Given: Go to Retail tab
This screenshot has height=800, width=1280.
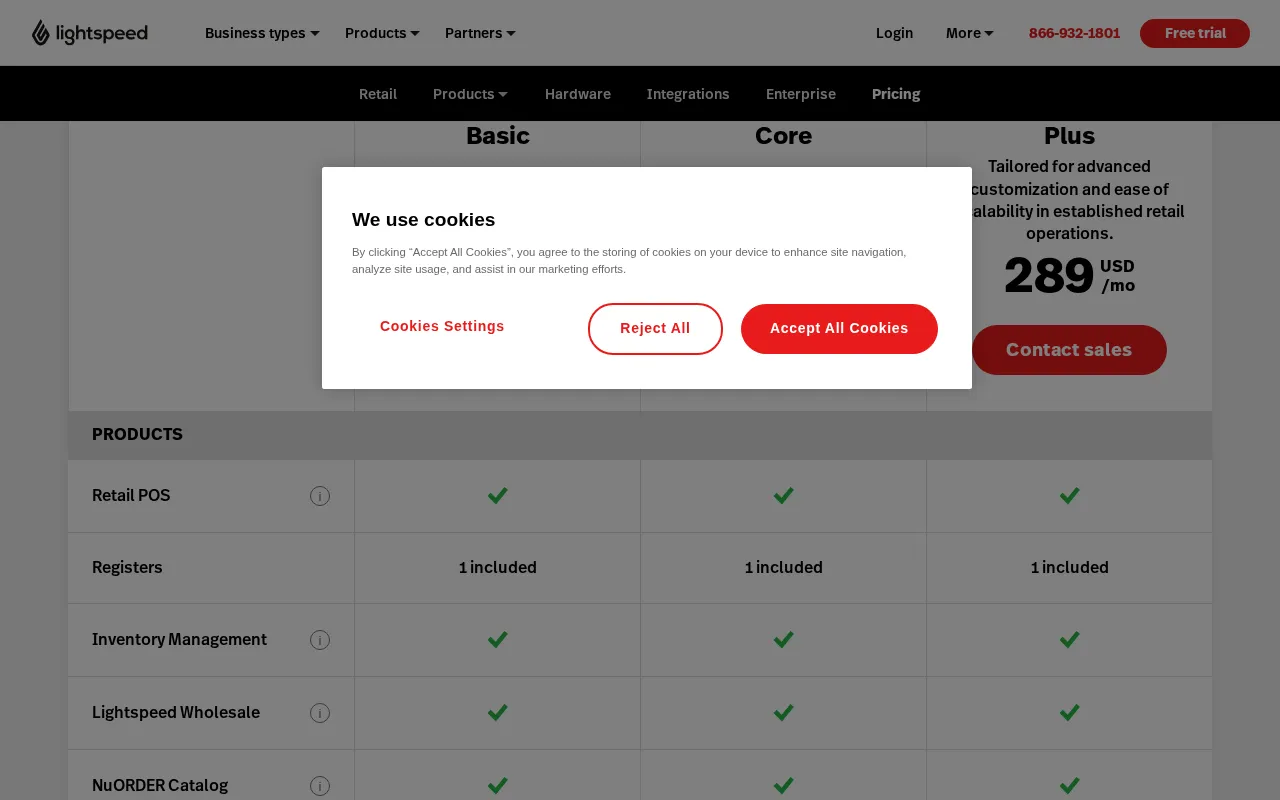Looking at the screenshot, I should (x=378, y=94).
